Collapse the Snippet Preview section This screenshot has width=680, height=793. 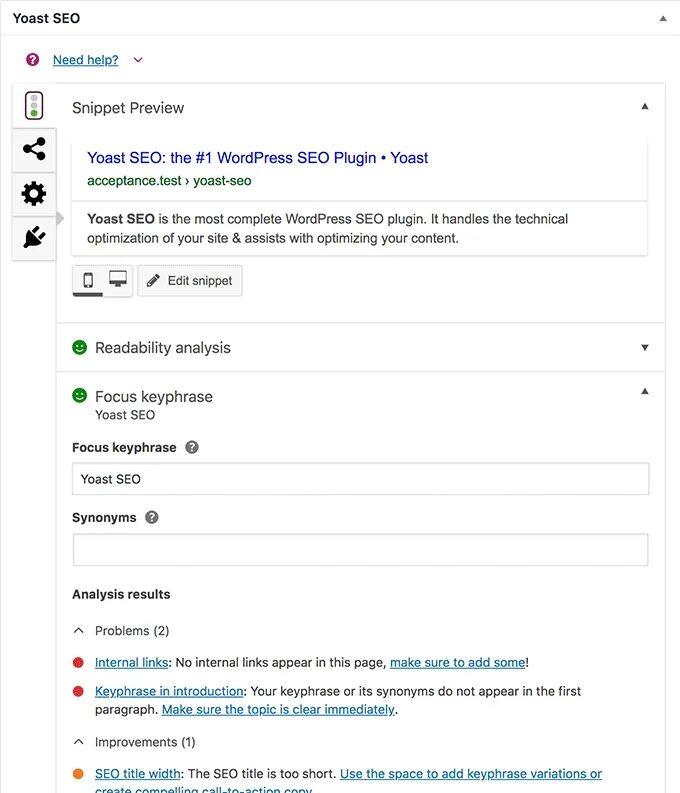(645, 106)
